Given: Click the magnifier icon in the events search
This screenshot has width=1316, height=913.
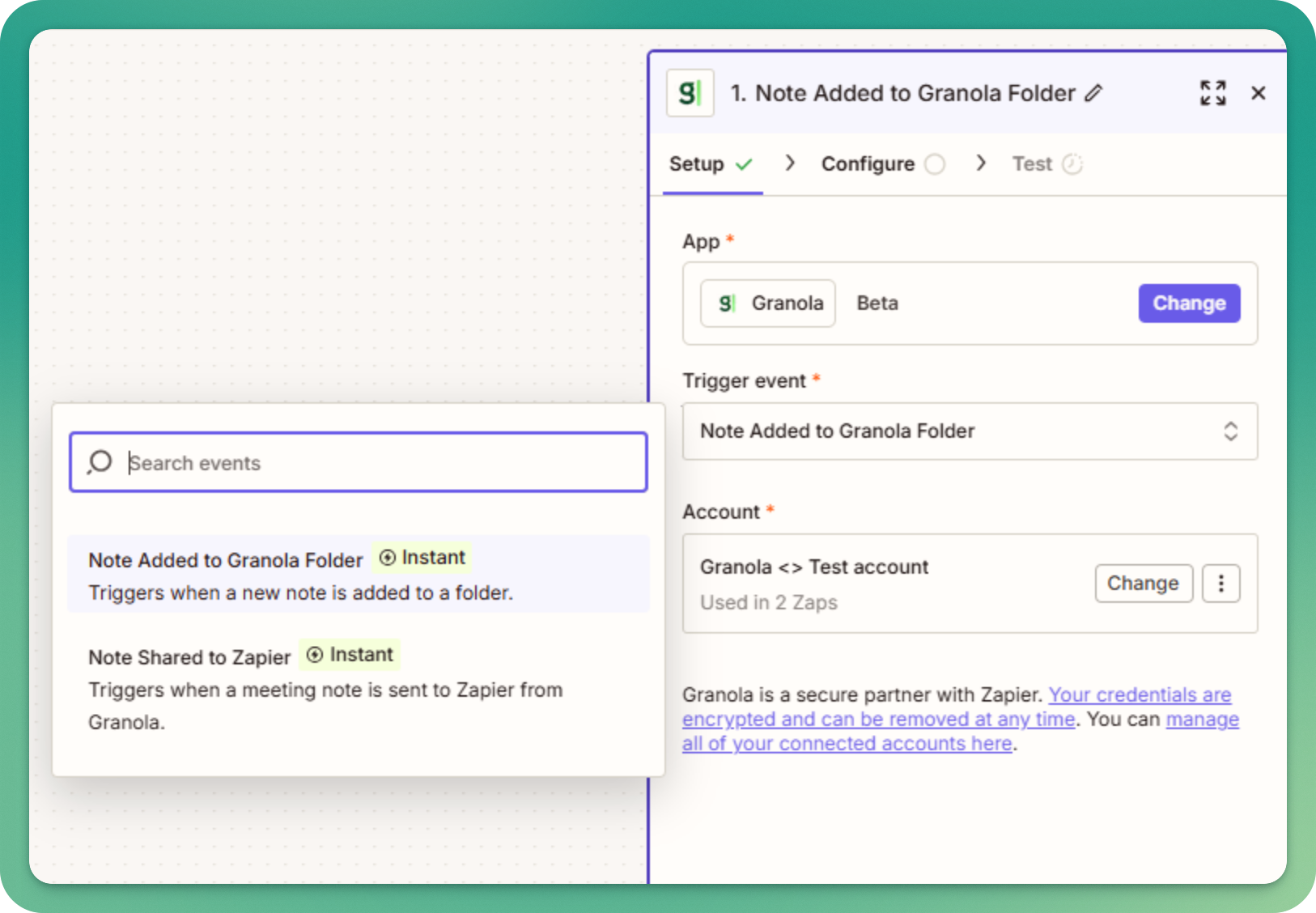Looking at the screenshot, I should point(100,462).
